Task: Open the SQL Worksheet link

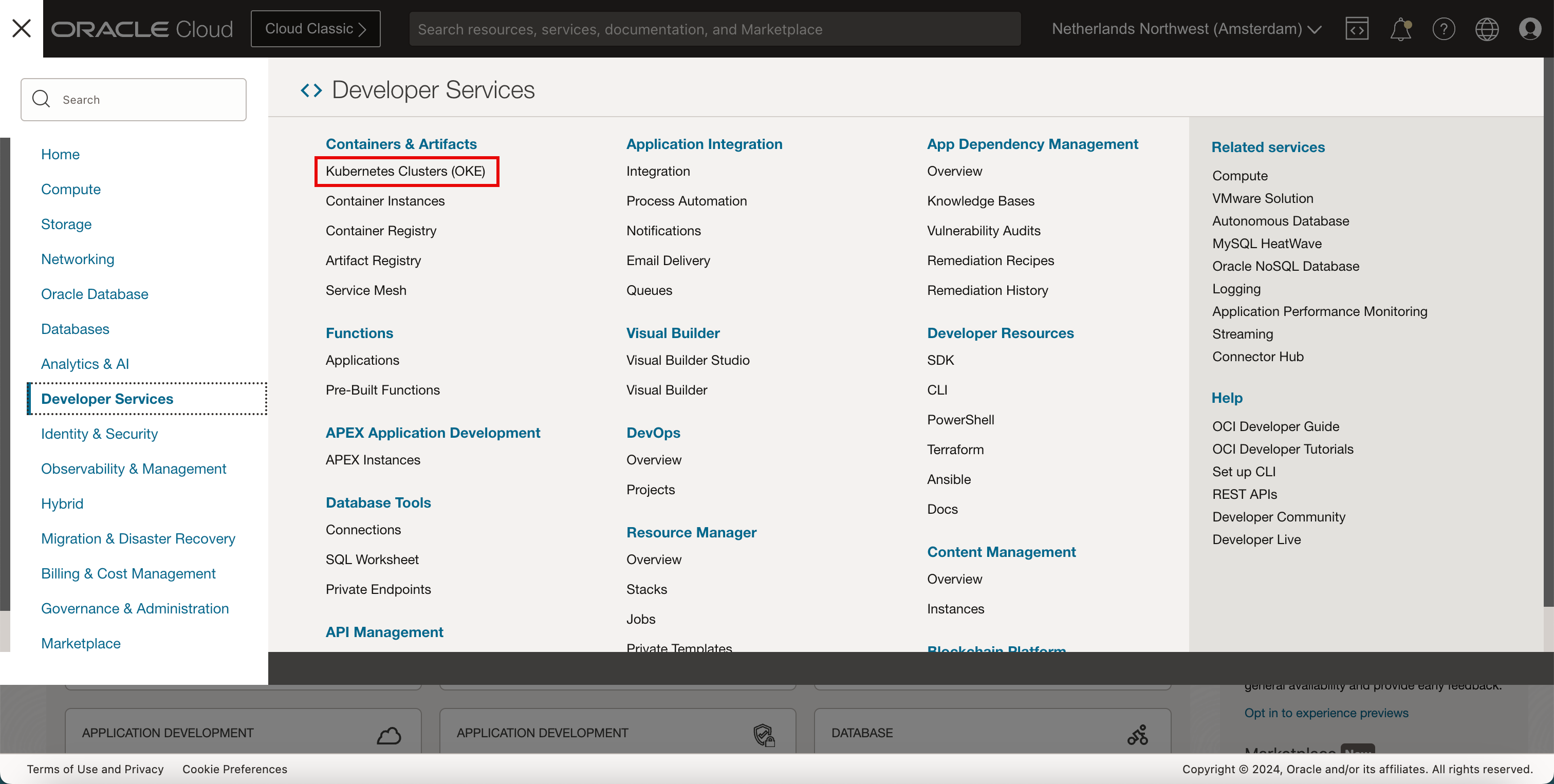Action: click(x=372, y=559)
